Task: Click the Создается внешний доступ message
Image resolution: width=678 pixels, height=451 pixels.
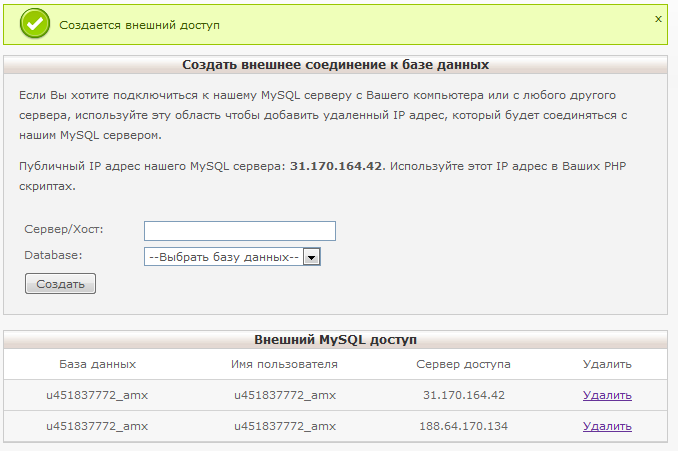Action: click(x=139, y=25)
